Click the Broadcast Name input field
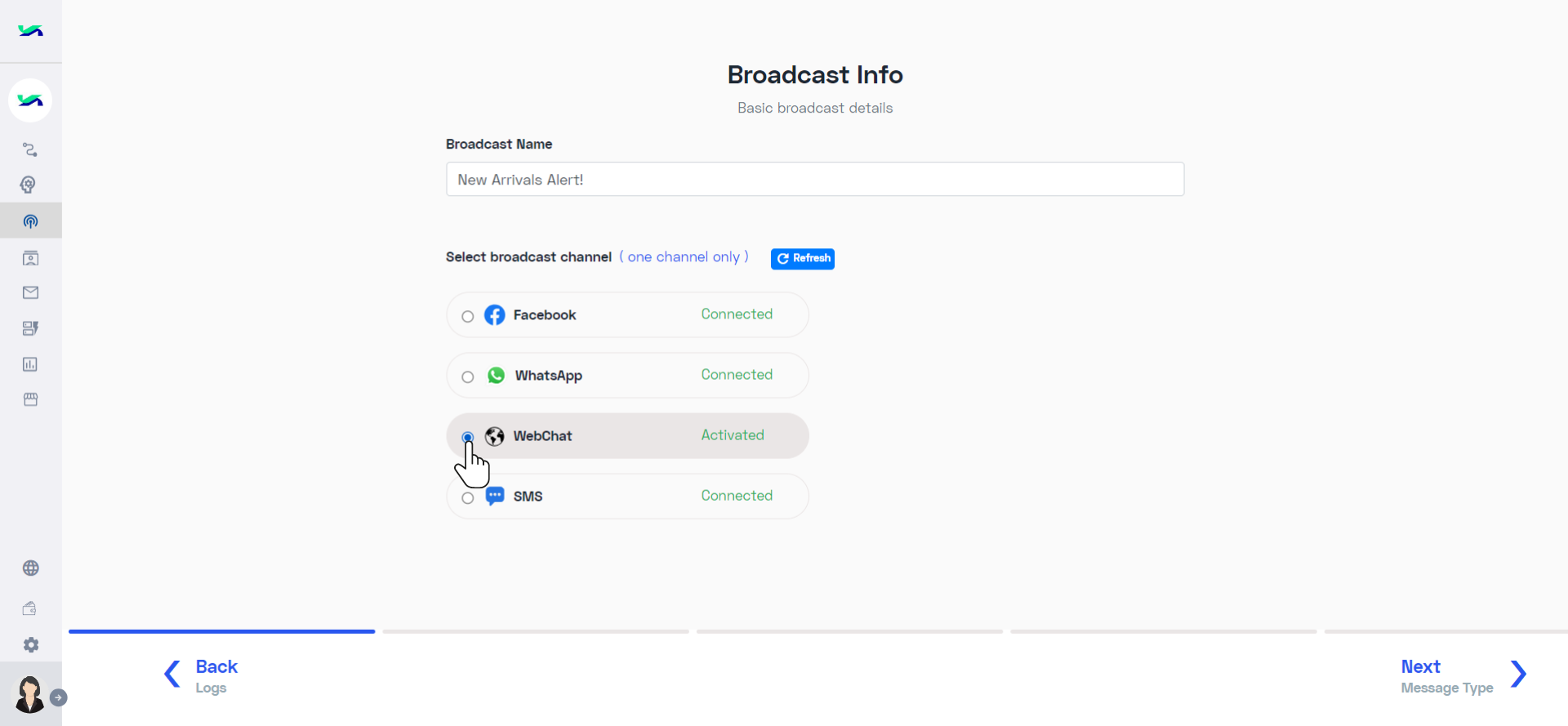This screenshot has height=726, width=1568. [815, 179]
